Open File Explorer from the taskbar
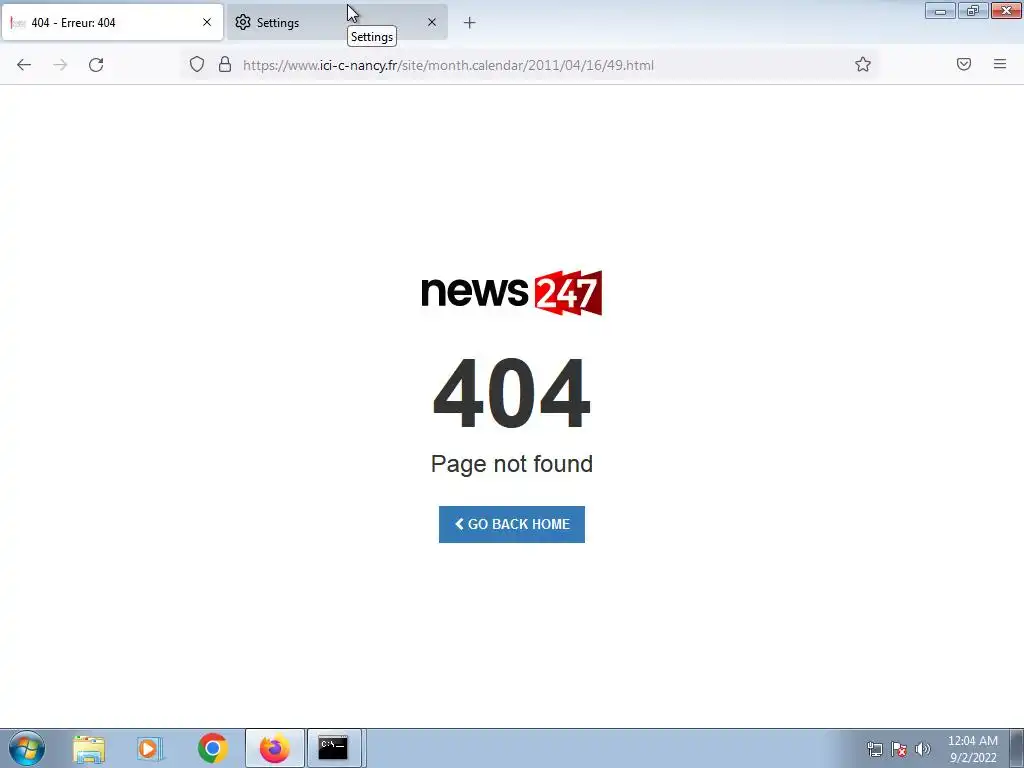This screenshot has width=1024, height=768. pos(89,748)
